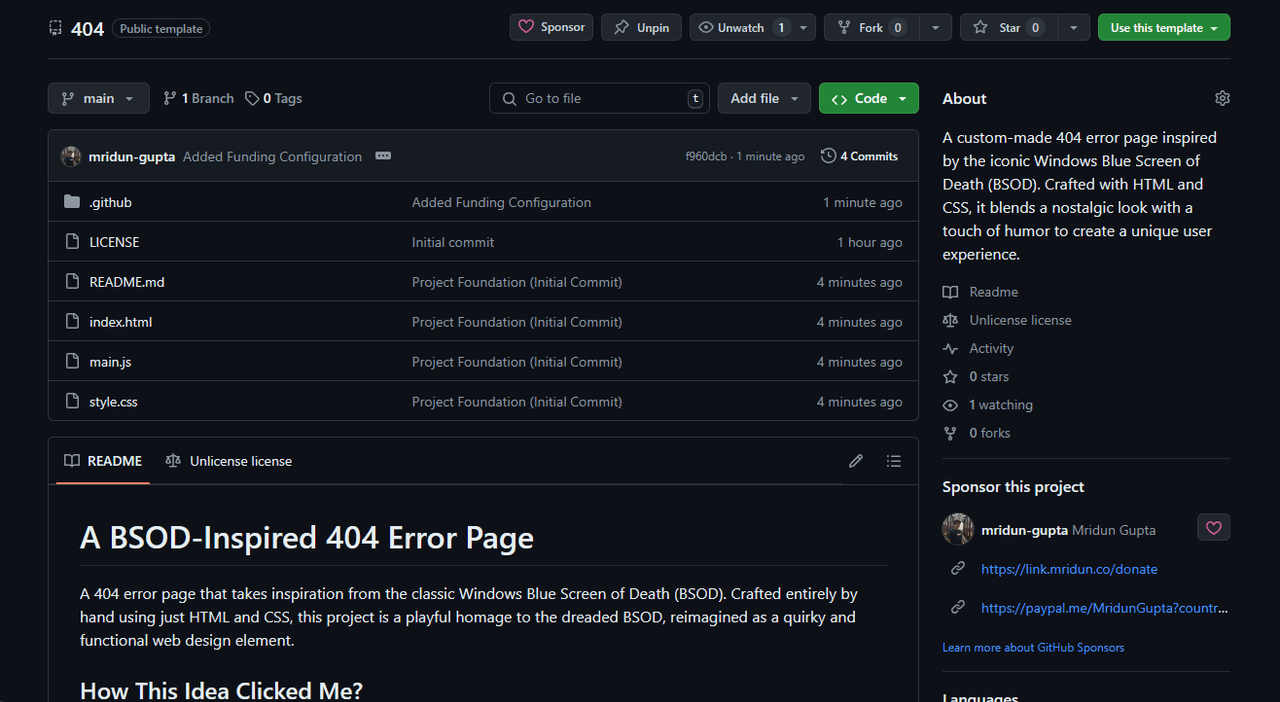Viewport: 1280px width, 702px height.
Task: Open the Add file dropdown
Action: pyautogui.click(x=764, y=98)
